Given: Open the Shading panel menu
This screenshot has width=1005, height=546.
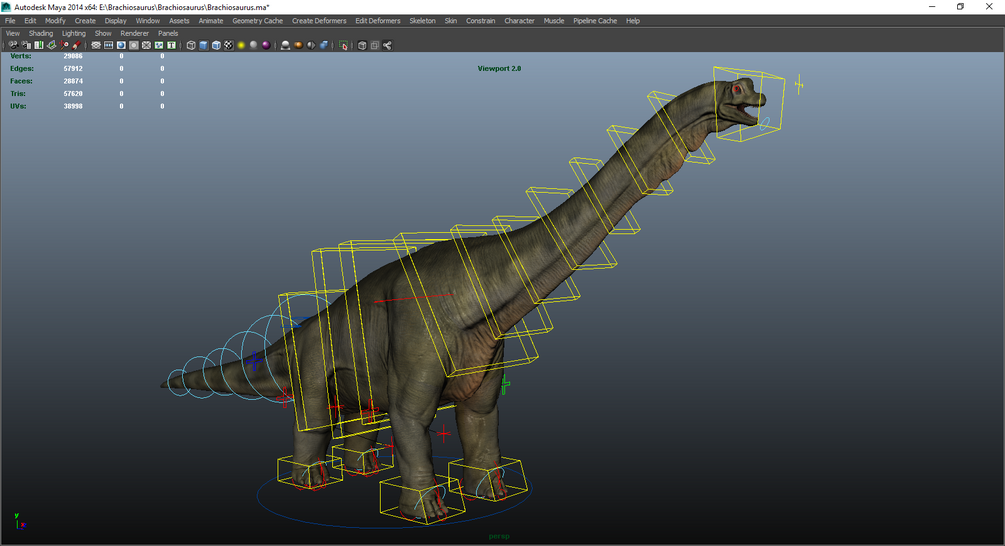Looking at the screenshot, I should coord(41,33).
